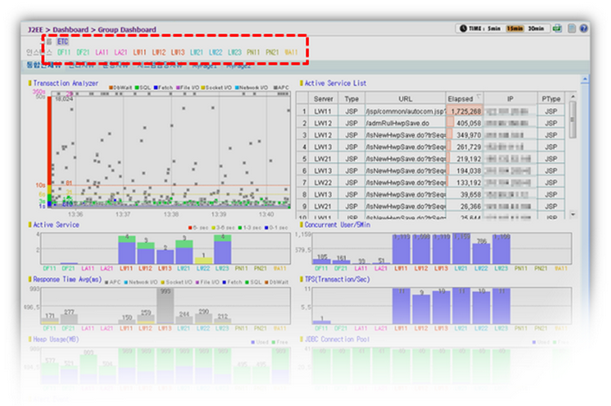This screenshot has height=406, width=611.
Task: Select the DF11 instance in the instance bar
Action: pos(64,52)
